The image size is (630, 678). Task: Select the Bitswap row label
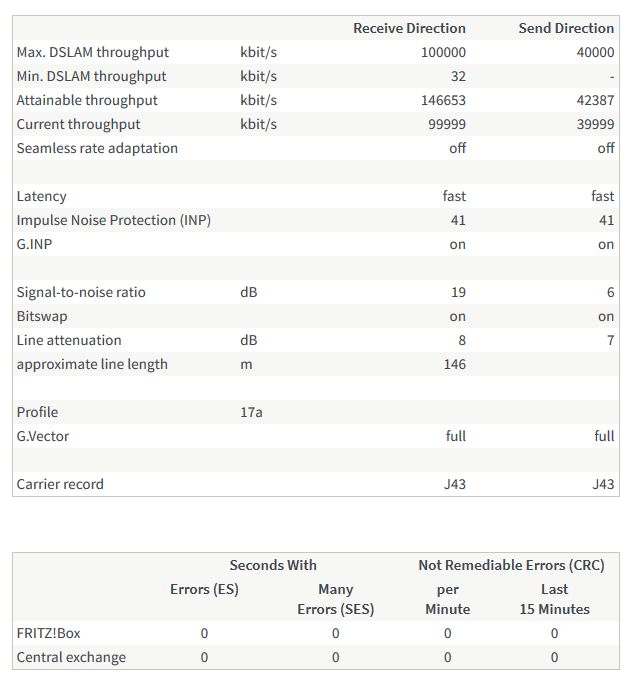coord(41,316)
